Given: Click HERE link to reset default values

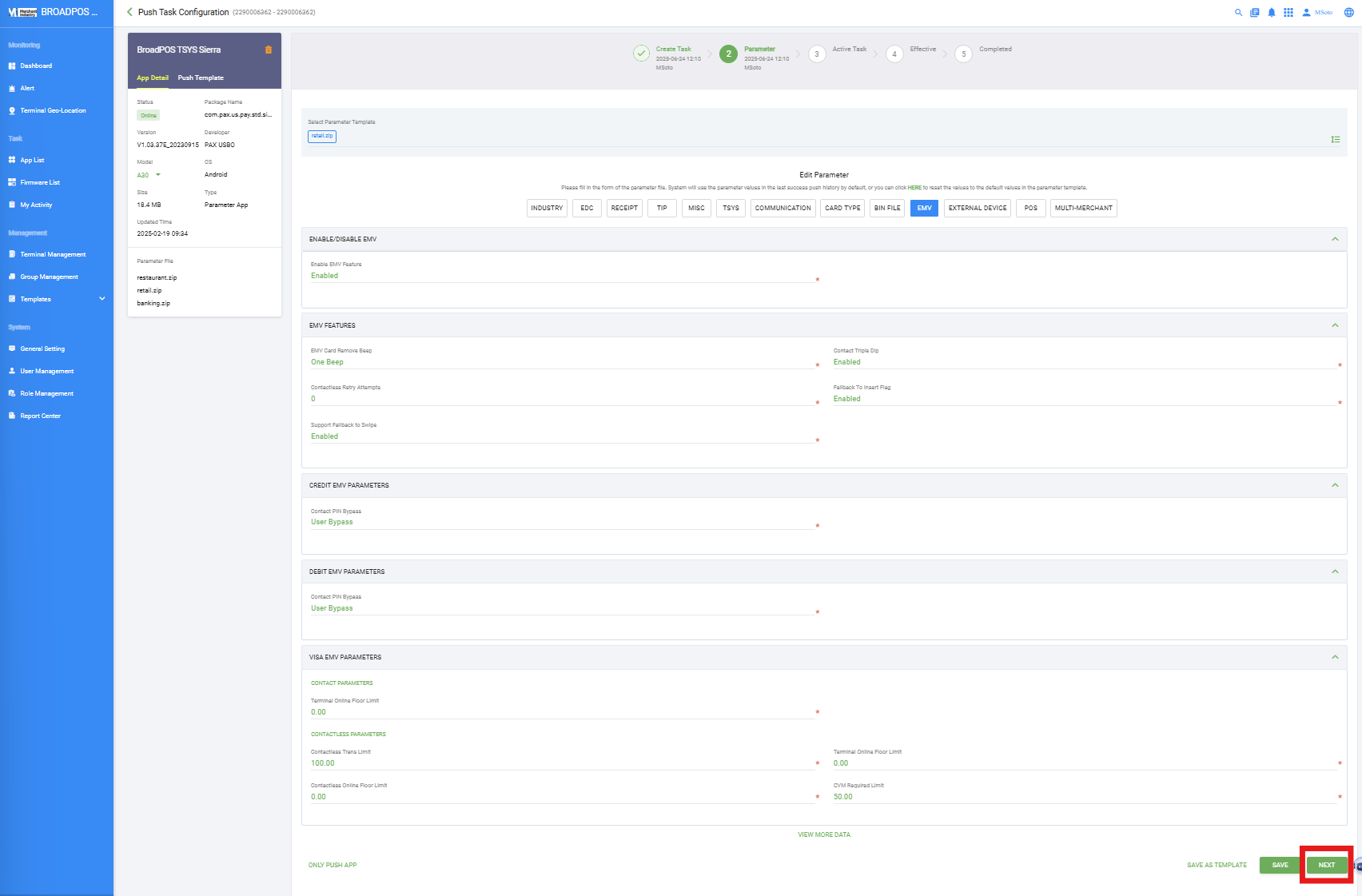Looking at the screenshot, I should tap(914, 188).
